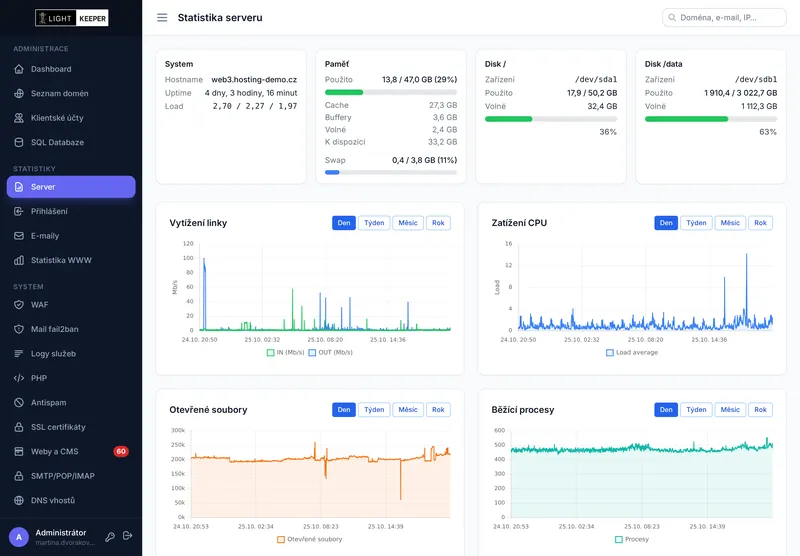Select Rok range for Otevřené soubory
This screenshot has height=556, width=800.
click(x=438, y=410)
